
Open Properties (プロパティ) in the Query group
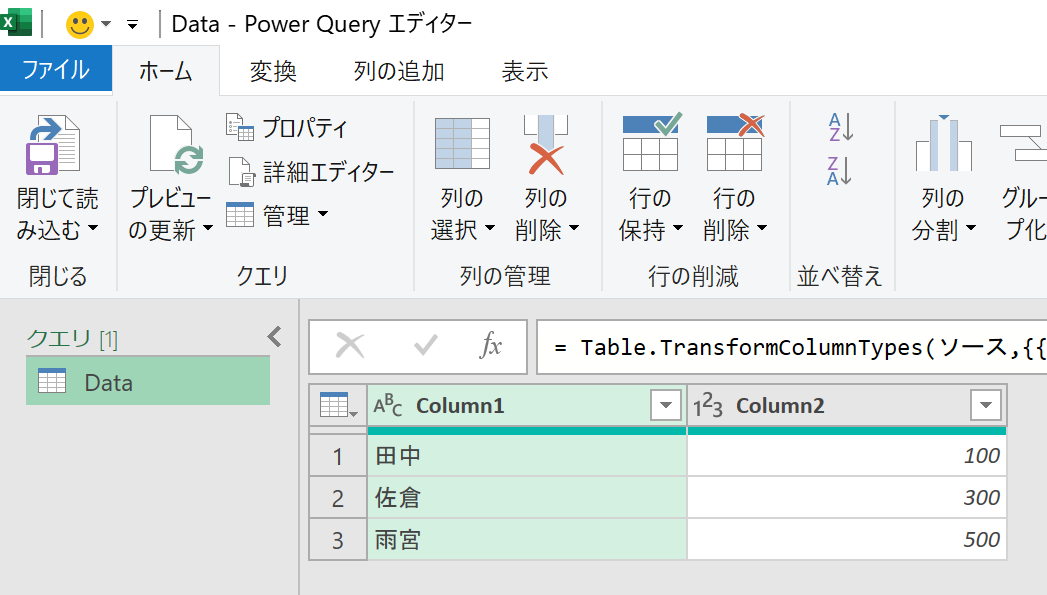288,128
